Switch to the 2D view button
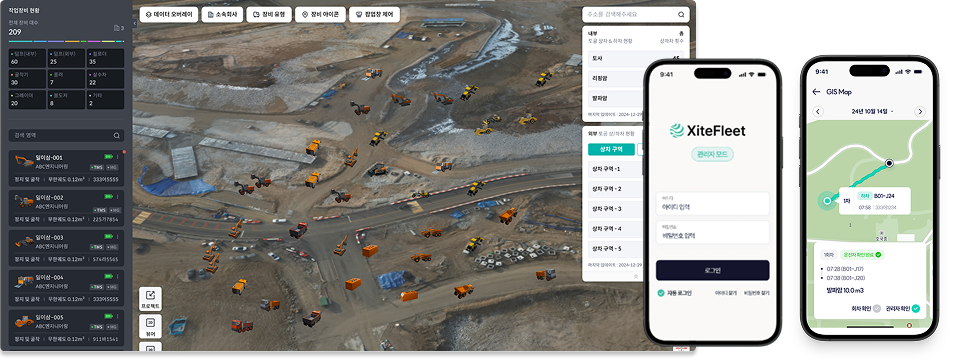The width and height of the screenshot is (960, 360). tap(151, 327)
